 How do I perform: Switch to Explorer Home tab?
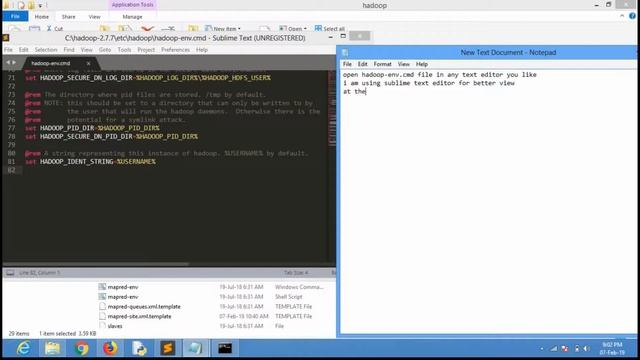point(42,17)
